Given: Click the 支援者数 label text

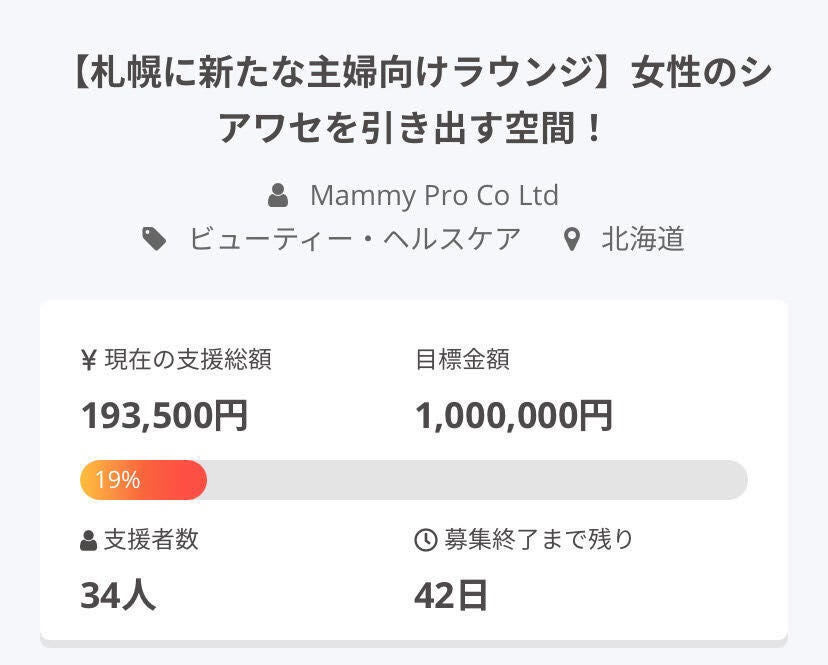Looking at the screenshot, I should 151,541.
